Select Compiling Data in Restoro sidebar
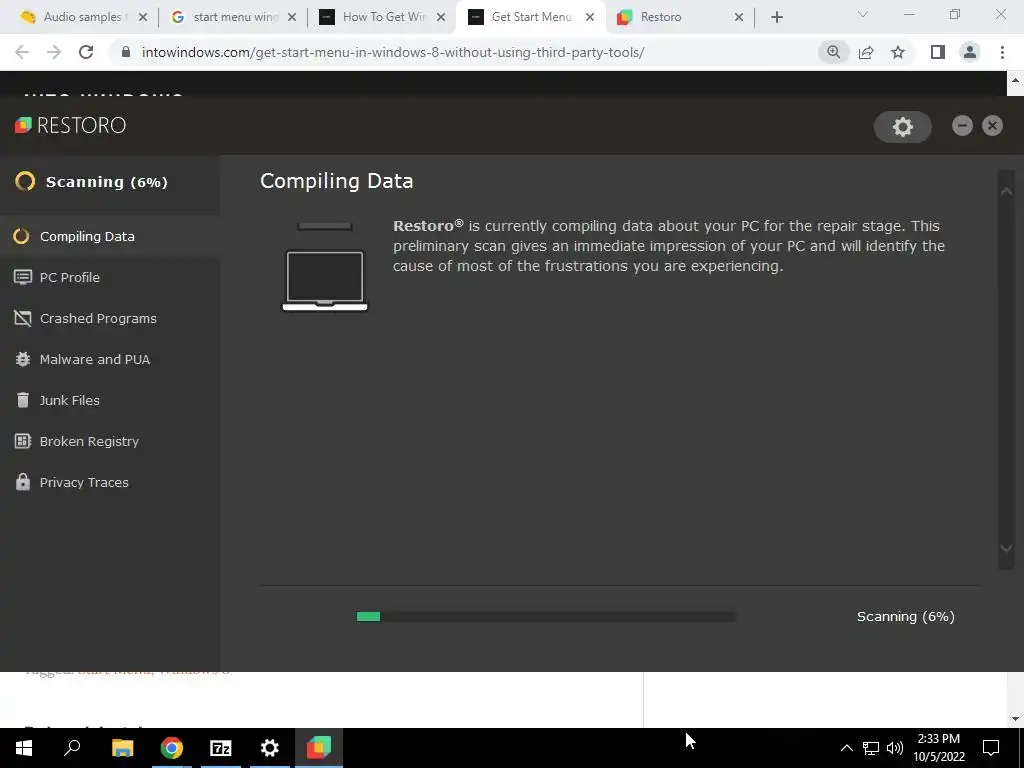The width and height of the screenshot is (1024, 768). [110, 236]
